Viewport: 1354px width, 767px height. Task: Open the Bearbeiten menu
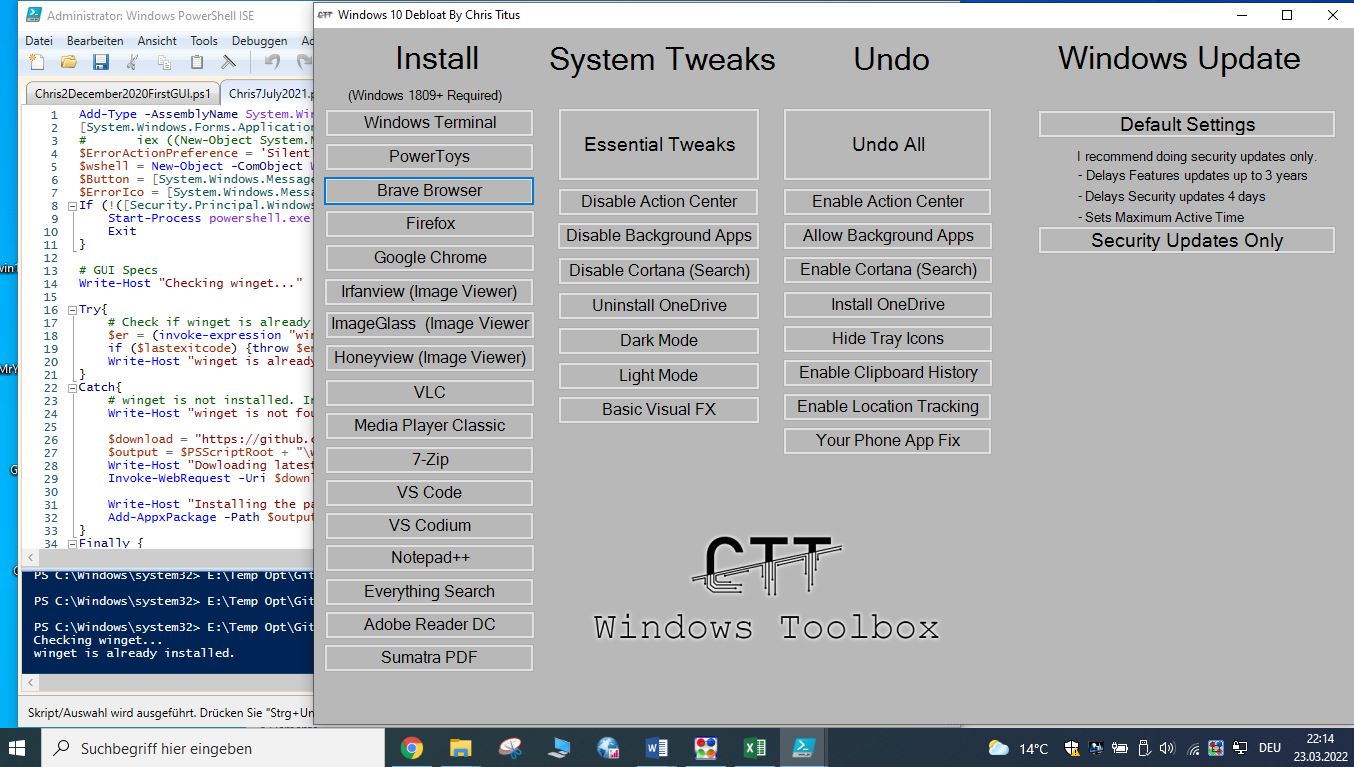95,41
